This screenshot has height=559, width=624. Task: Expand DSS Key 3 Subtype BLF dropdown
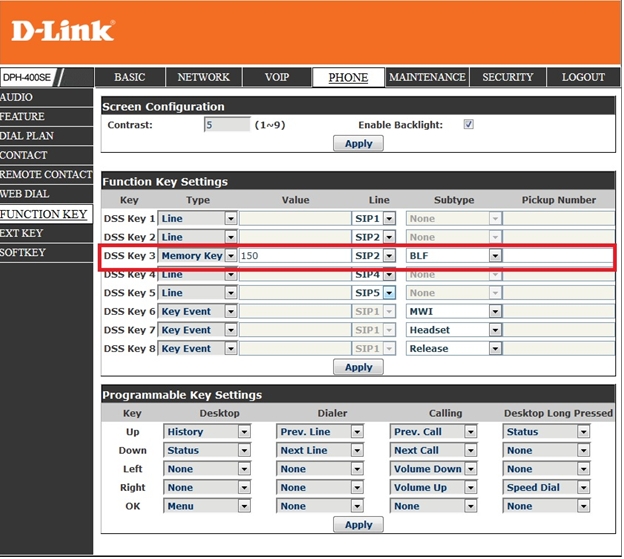click(x=494, y=256)
